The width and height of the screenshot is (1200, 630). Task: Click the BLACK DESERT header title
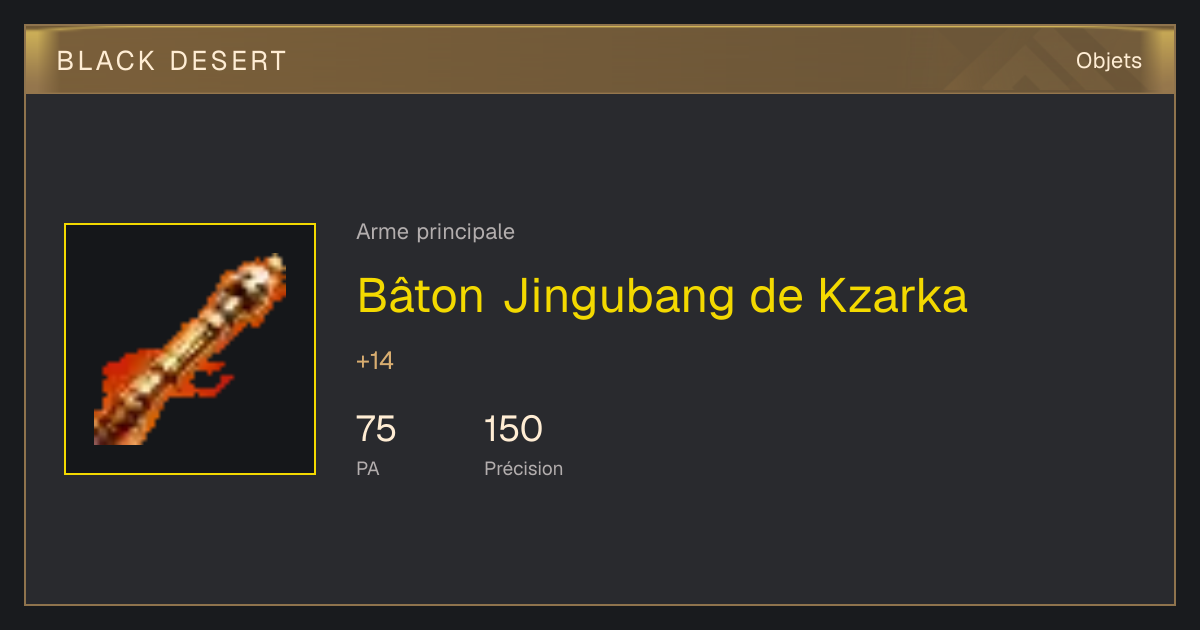[172, 61]
